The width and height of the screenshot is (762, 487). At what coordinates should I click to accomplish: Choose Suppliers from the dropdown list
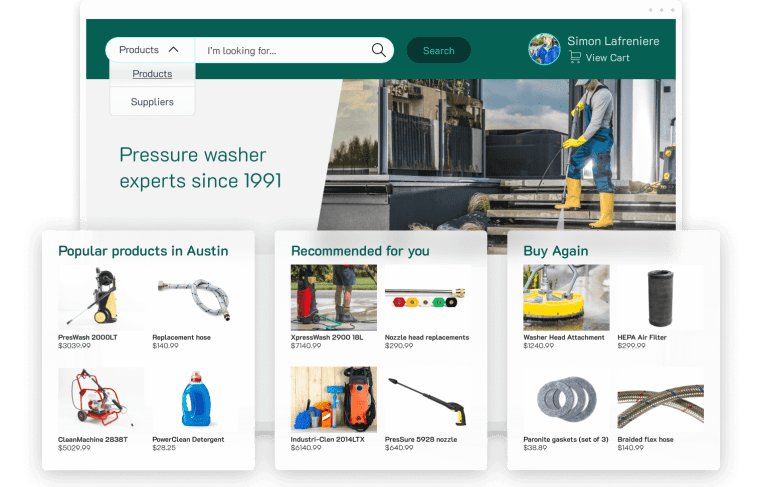152,102
